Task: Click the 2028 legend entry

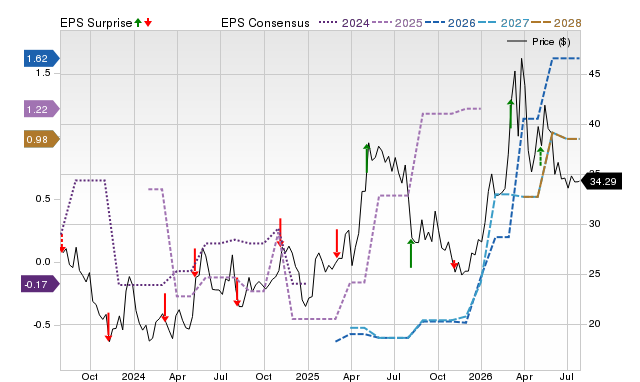Action: click(x=556, y=23)
